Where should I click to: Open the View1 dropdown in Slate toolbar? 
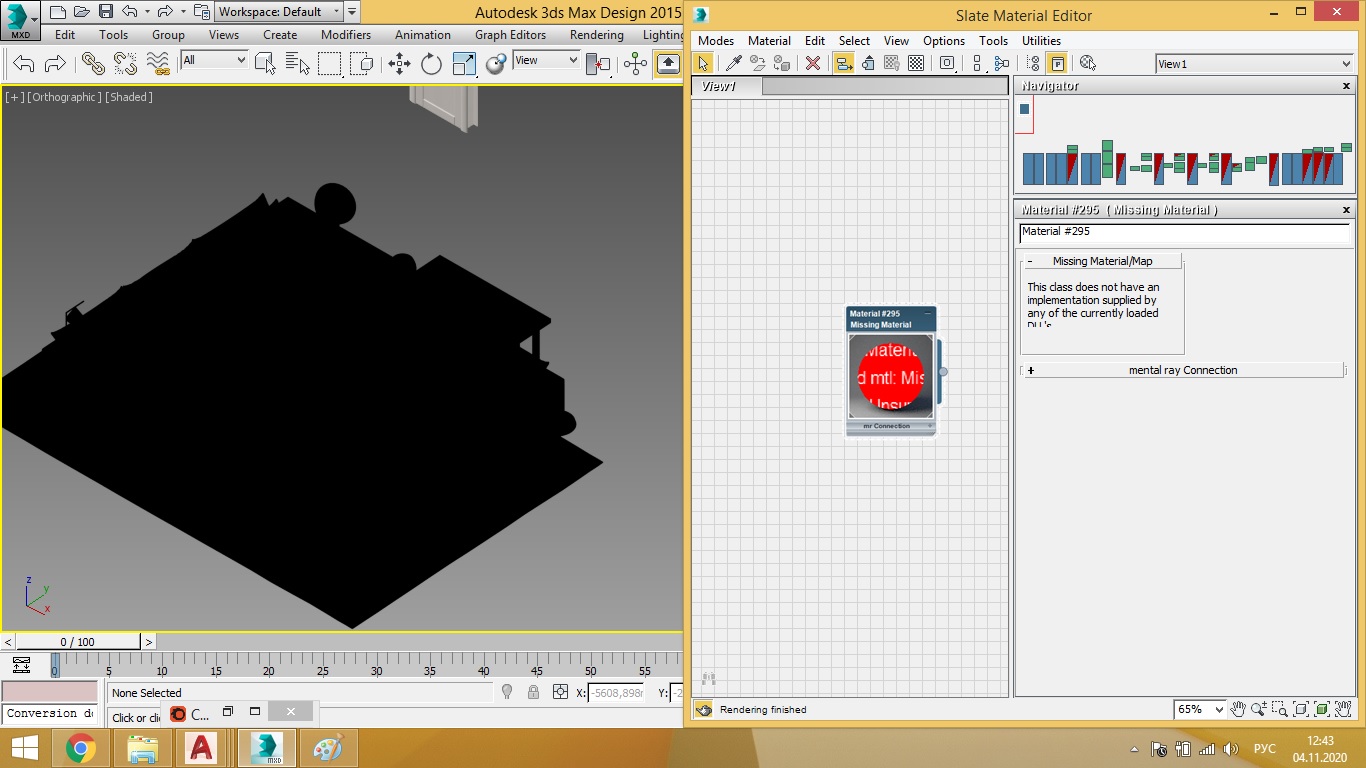coord(1254,64)
